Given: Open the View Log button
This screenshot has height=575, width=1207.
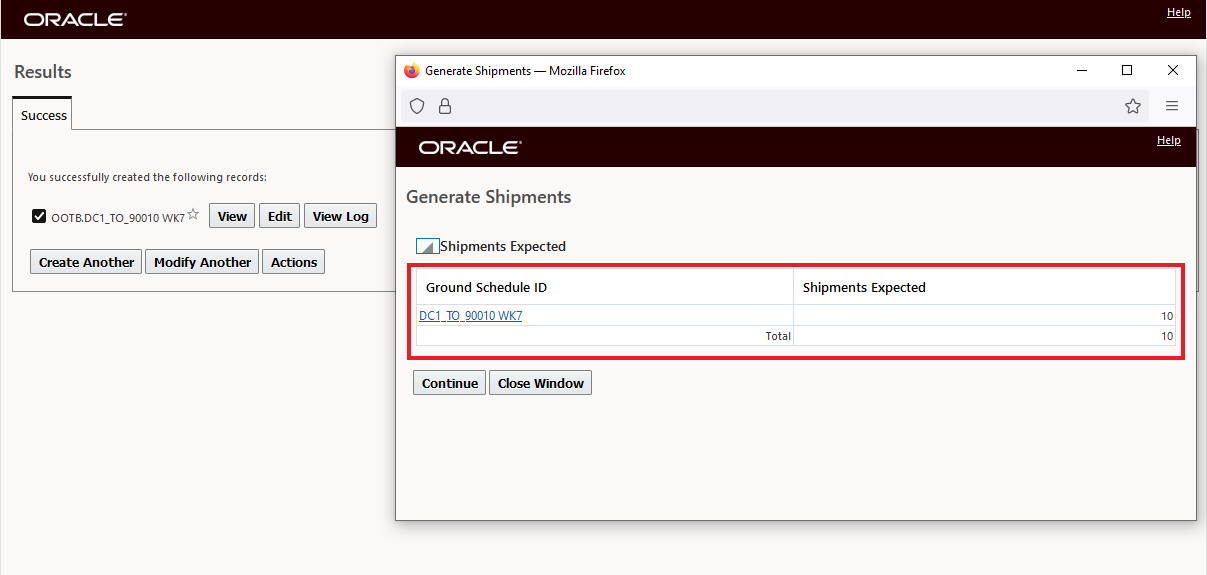Looking at the screenshot, I should [x=340, y=216].
